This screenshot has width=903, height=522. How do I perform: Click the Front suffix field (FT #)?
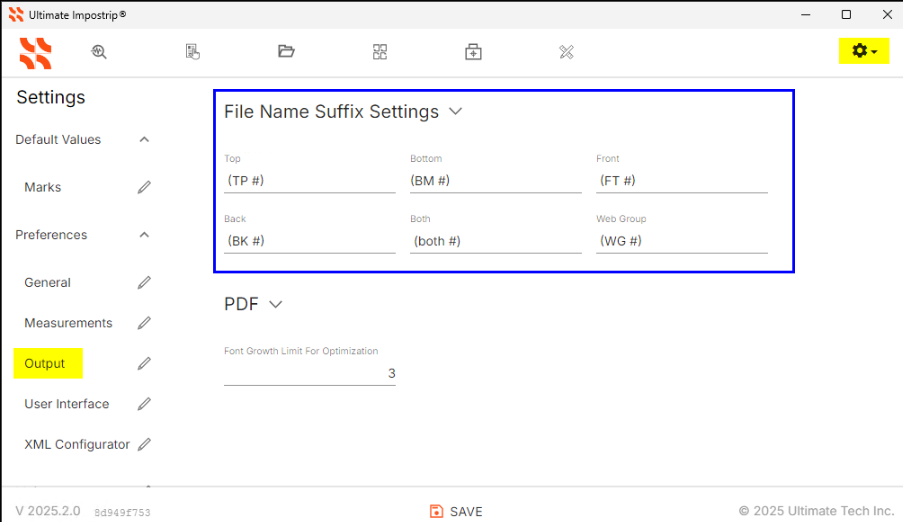682,181
